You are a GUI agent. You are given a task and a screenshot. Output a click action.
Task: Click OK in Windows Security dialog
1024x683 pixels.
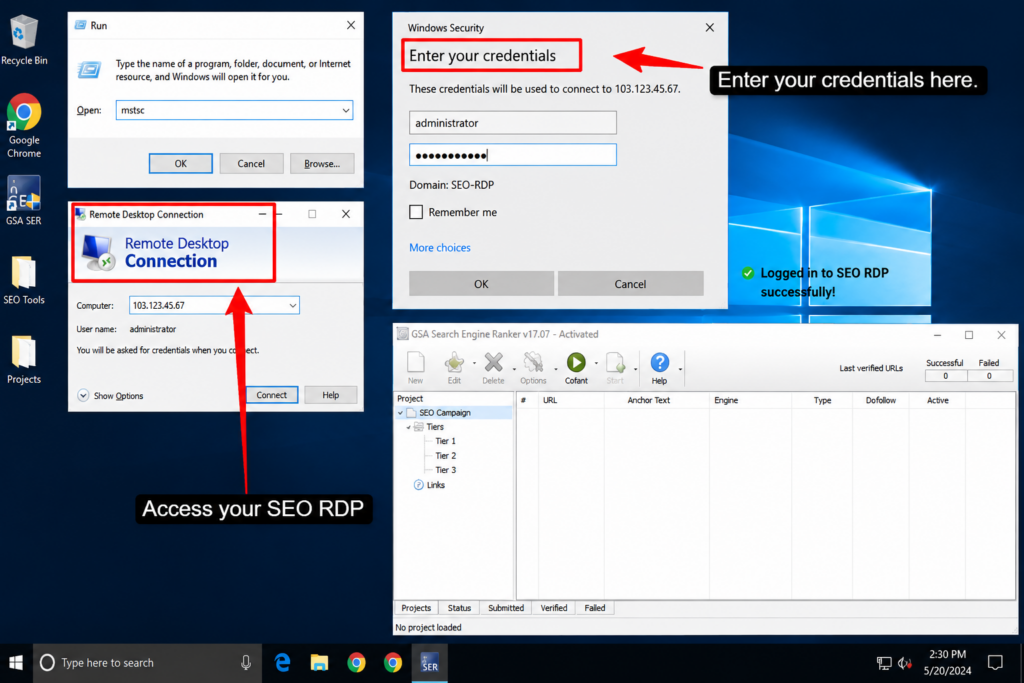tap(481, 284)
